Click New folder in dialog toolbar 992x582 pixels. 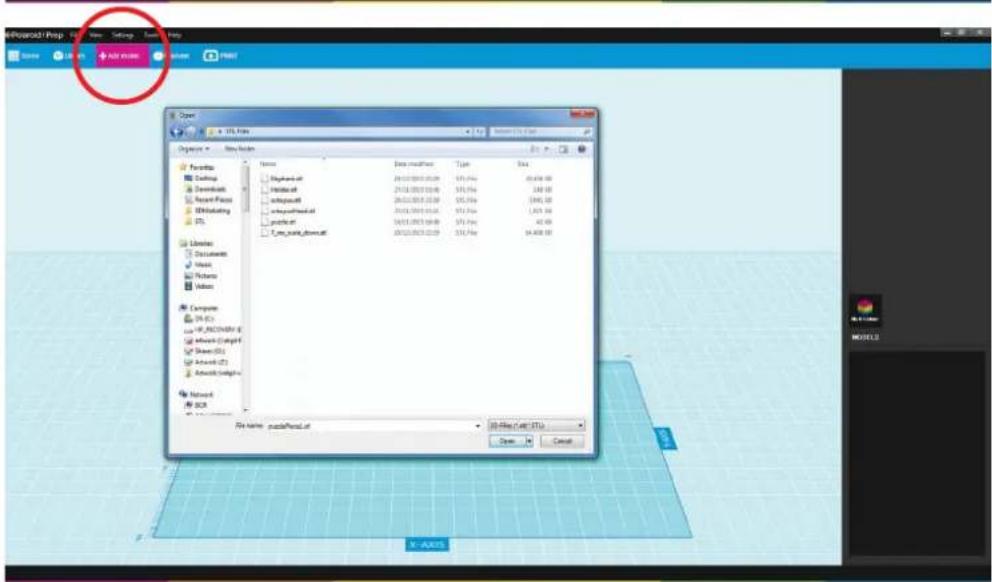pyautogui.click(x=240, y=149)
